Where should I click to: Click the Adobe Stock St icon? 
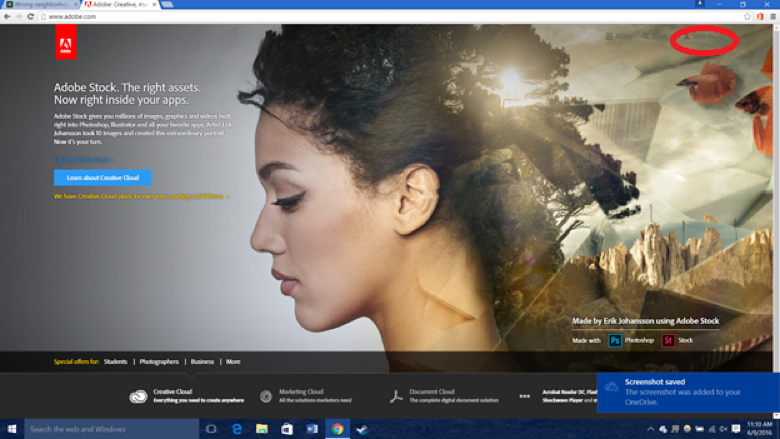668,341
